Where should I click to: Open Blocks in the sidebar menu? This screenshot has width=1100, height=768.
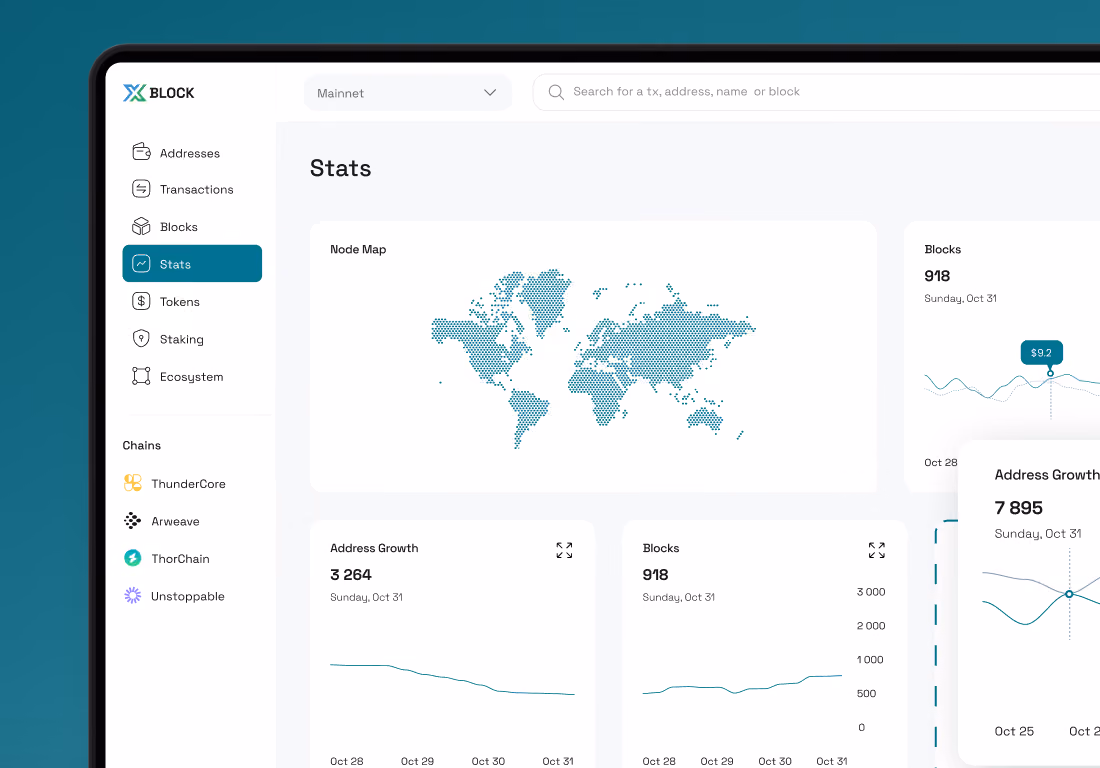192,227
